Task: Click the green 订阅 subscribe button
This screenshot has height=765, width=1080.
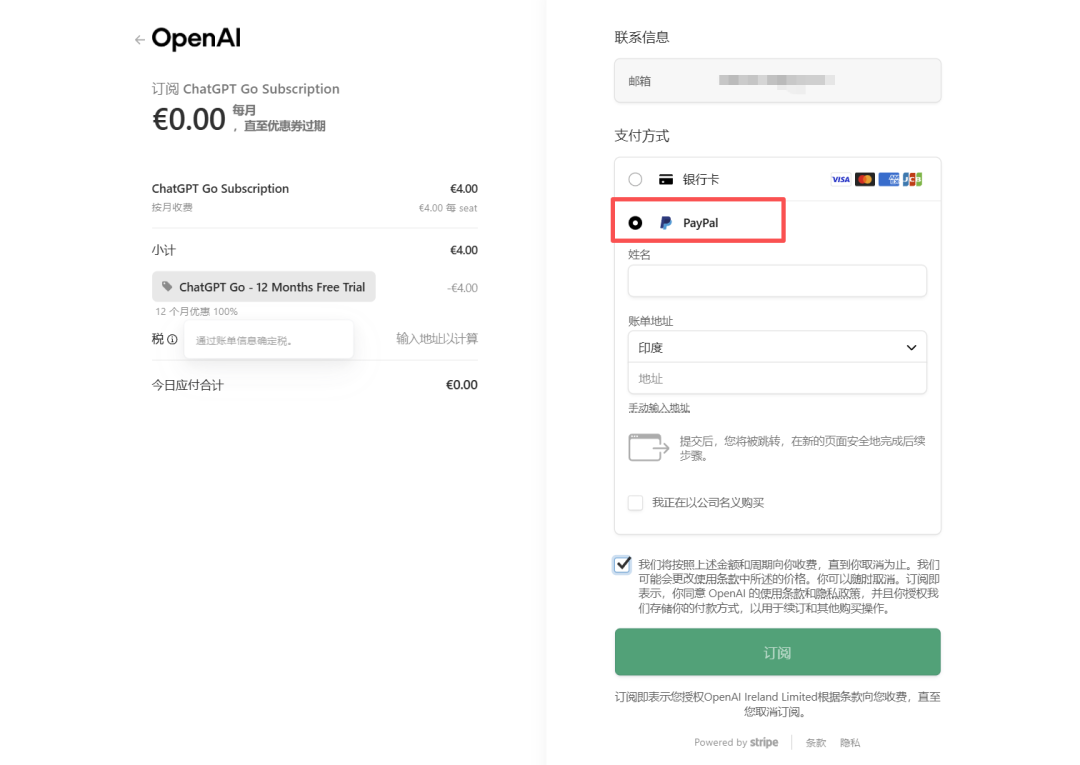Action: (x=777, y=652)
